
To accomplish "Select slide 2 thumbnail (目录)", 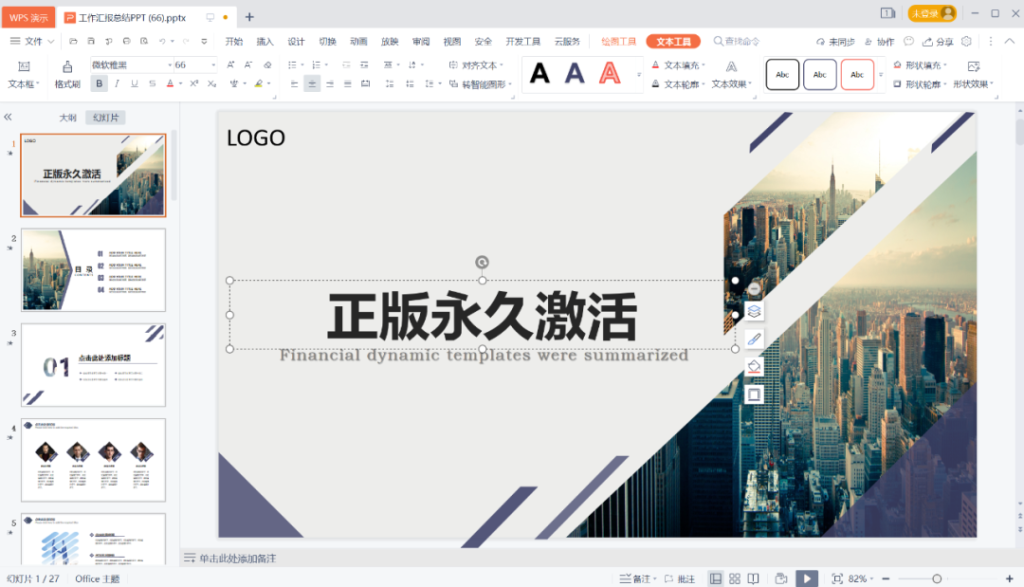I will 93,270.
